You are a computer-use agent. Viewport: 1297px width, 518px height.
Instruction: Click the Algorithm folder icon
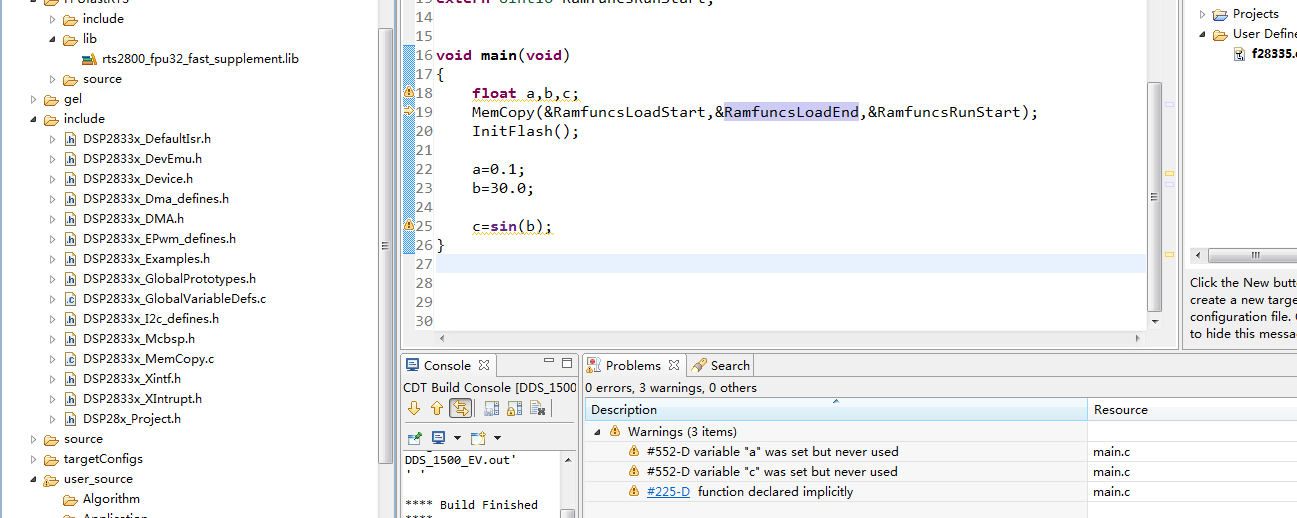pyautogui.click(x=70, y=499)
